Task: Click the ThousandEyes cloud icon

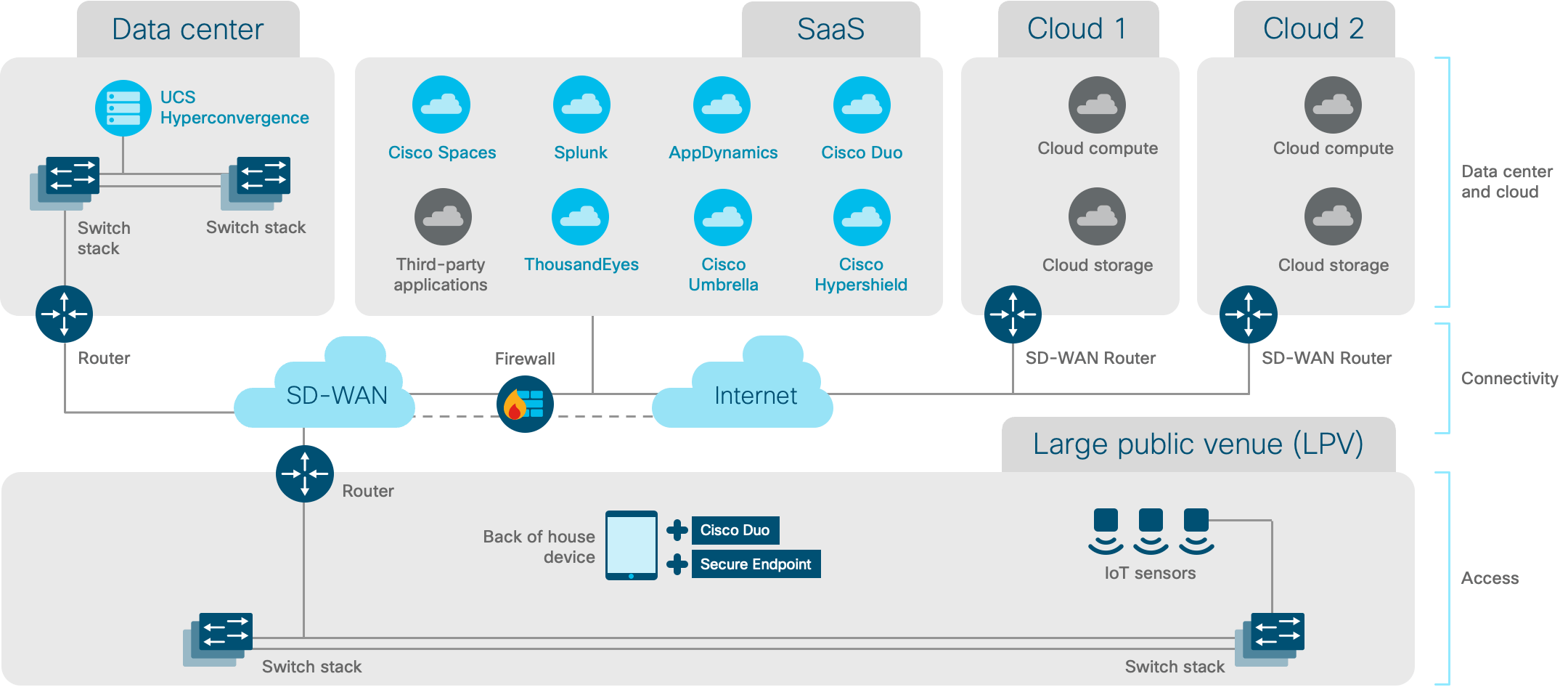Action: click(x=580, y=216)
